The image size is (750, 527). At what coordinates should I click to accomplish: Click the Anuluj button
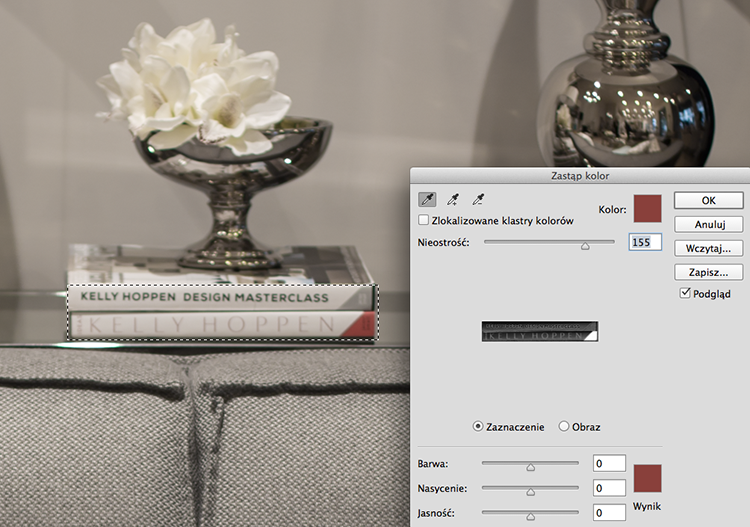tap(708, 224)
